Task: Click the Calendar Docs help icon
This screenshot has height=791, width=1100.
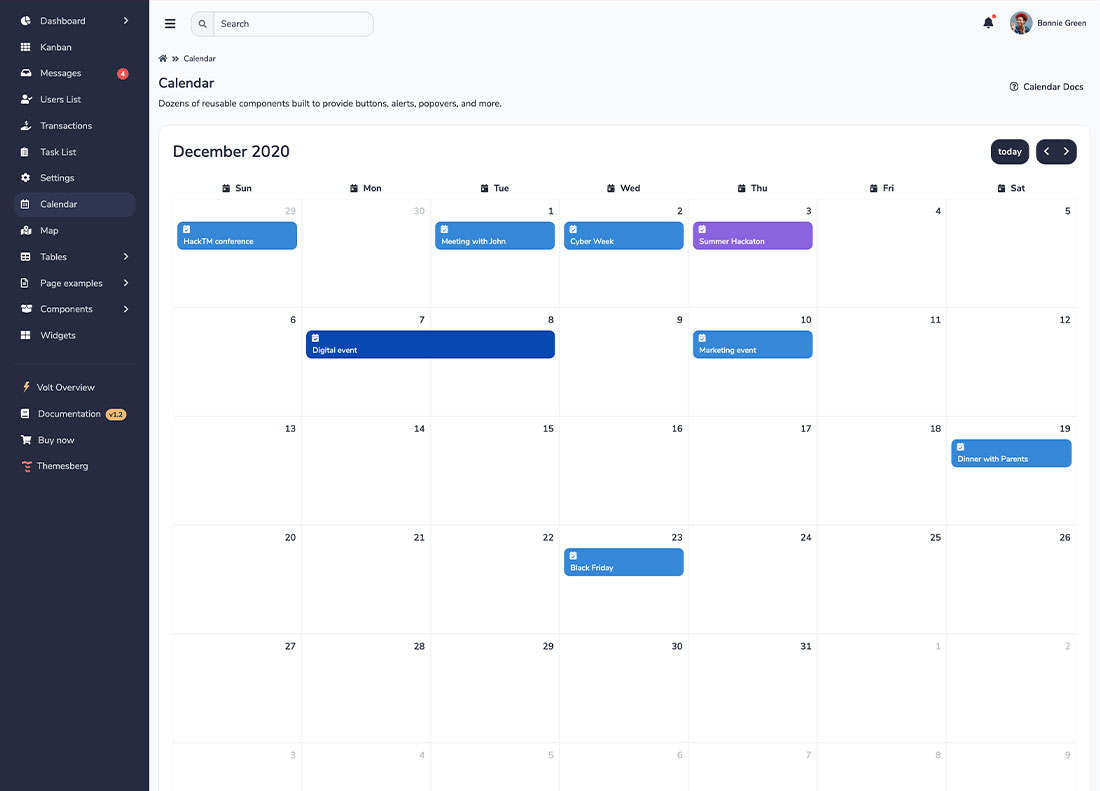Action: click(x=1014, y=87)
